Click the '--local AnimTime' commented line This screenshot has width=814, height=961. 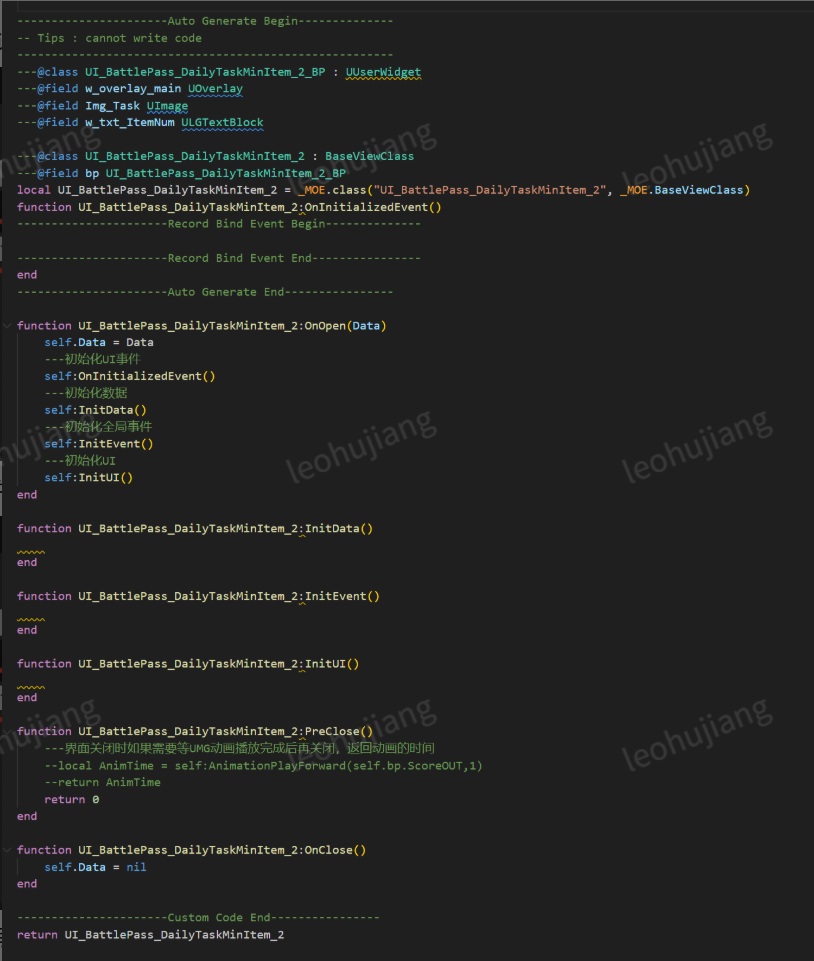coord(263,765)
